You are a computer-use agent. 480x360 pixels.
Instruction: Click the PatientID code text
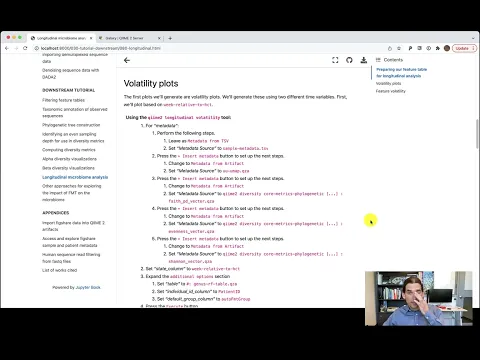(229, 292)
